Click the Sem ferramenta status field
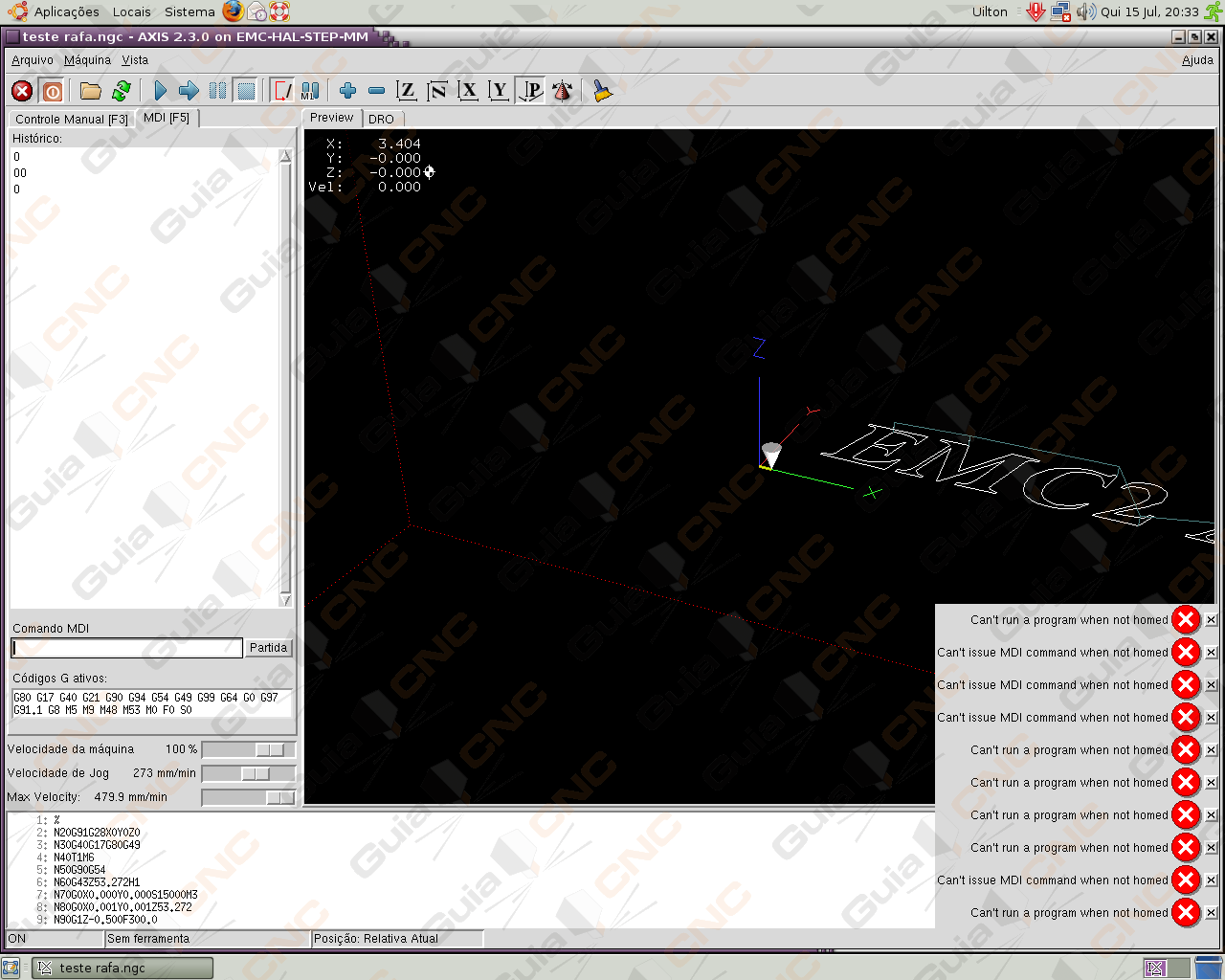The image size is (1225, 980). point(208,939)
